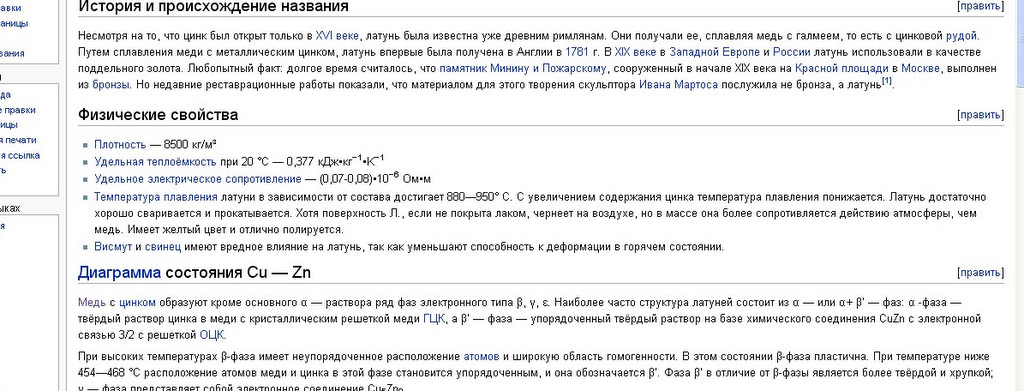Click sidebar link ending in 'я ссылка'
This screenshot has width=1024, height=391.
pyautogui.click(x=20, y=155)
